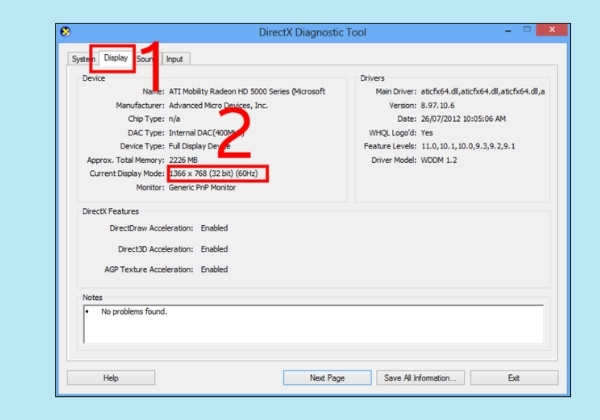Click the 'ATI Mobility Radeon HD 5000 Series' name
The width and height of the screenshot is (600, 420).
(x=247, y=91)
